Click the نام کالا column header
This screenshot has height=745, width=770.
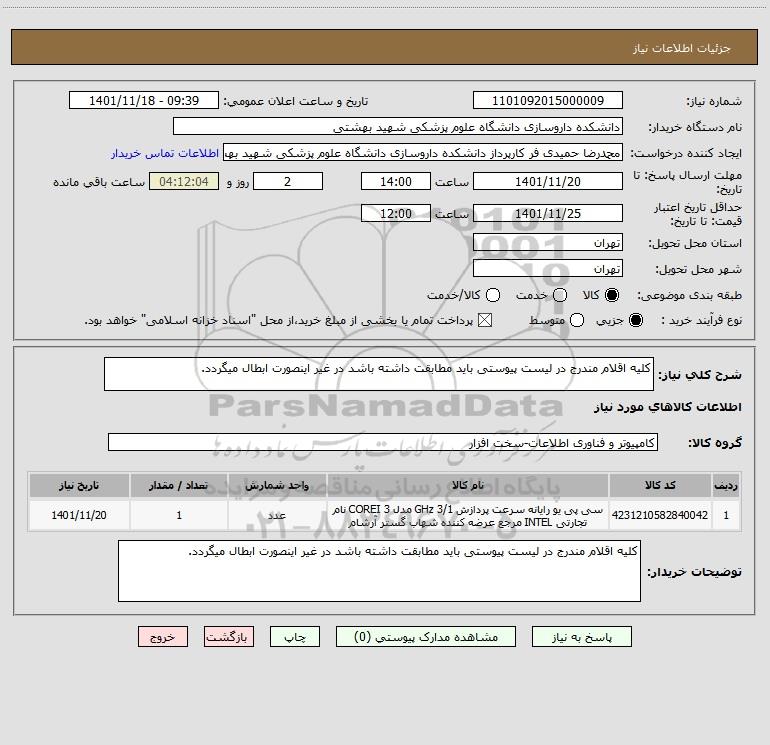pyautogui.click(x=468, y=485)
